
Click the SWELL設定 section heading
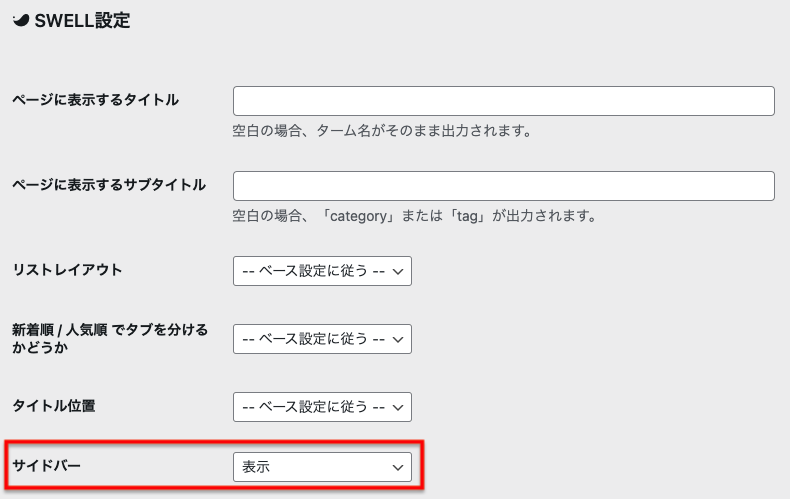(82, 21)
